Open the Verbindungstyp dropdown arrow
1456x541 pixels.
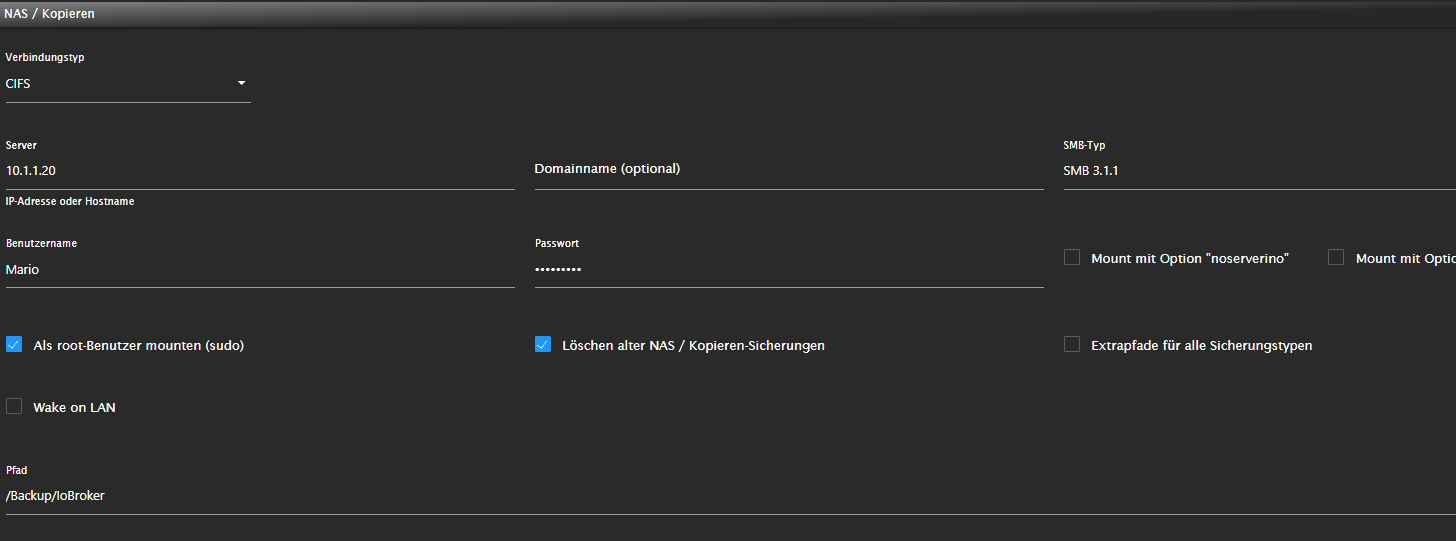(241, 83)
